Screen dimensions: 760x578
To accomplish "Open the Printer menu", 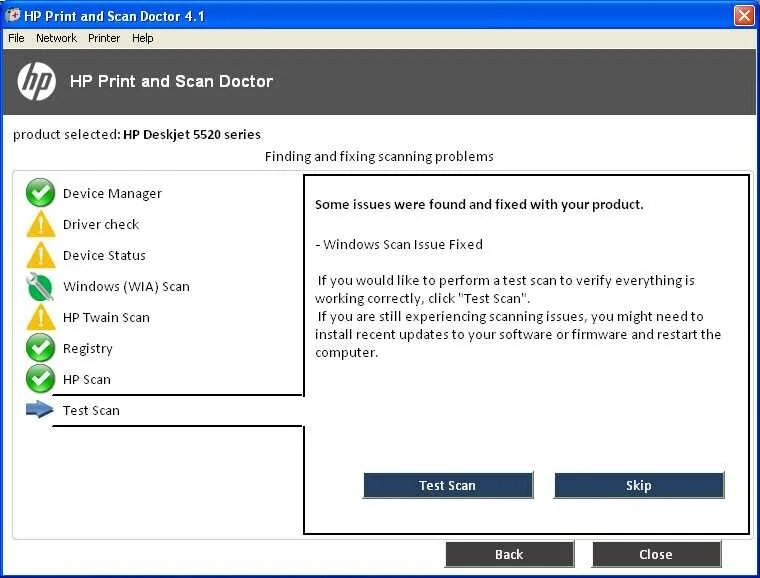I will pos(104,38).
